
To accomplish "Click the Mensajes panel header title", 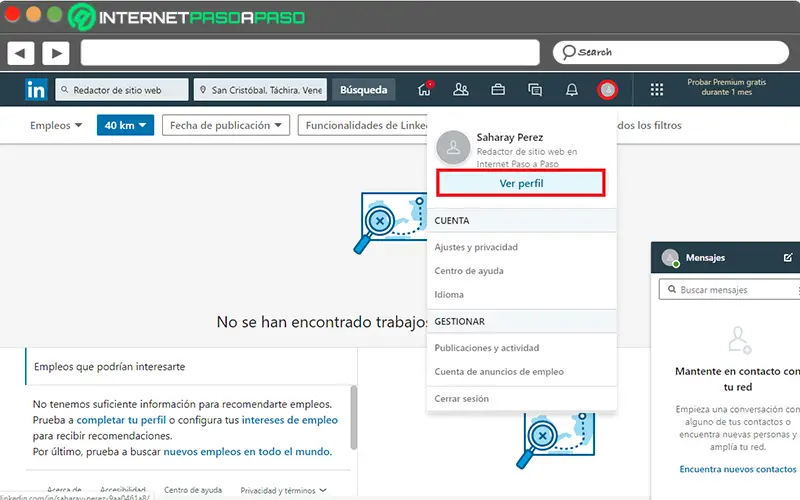I will click(705, 258).
